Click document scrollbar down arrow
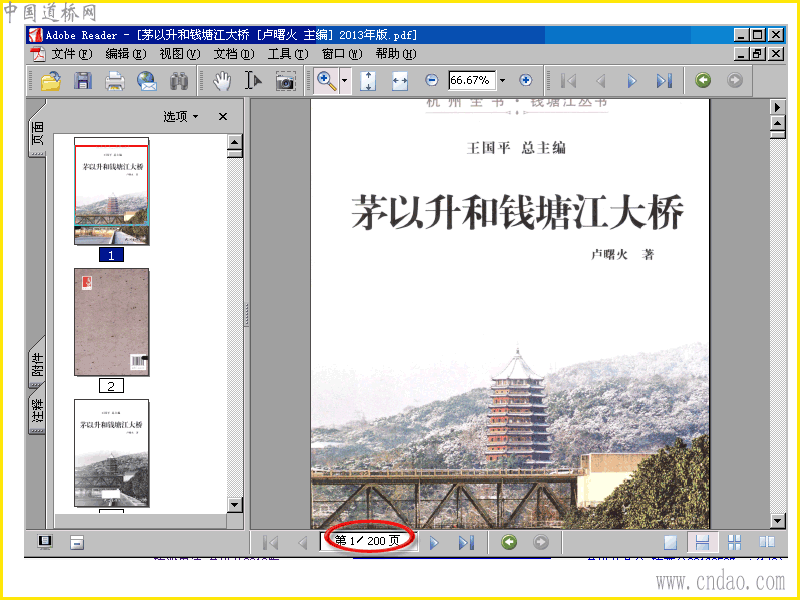This screenshot has height=600, width=800. [778, 521]
